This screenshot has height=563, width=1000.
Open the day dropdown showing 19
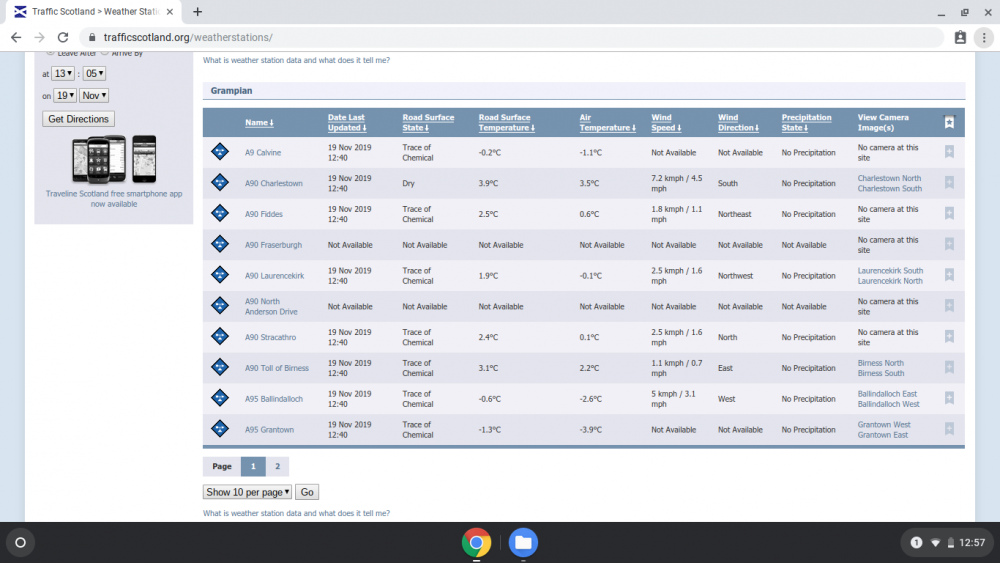click(x=64, y=95)
